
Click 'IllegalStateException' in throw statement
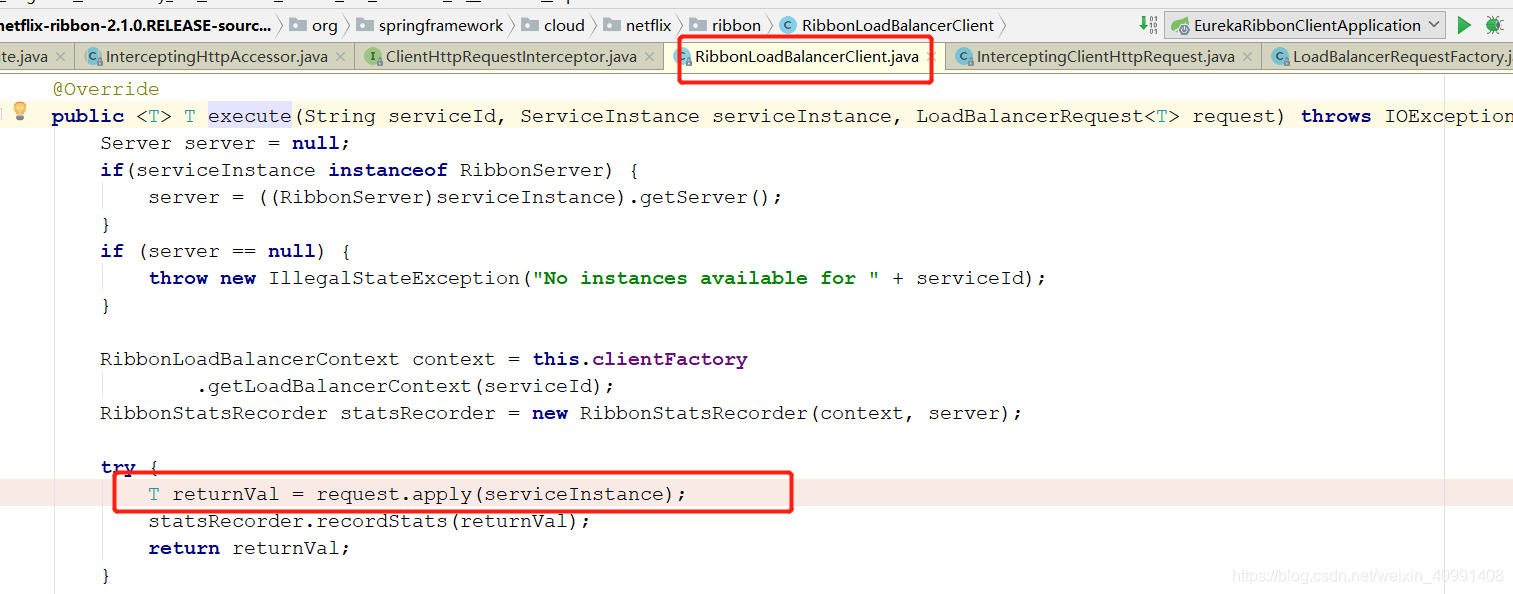pos(394,278)
